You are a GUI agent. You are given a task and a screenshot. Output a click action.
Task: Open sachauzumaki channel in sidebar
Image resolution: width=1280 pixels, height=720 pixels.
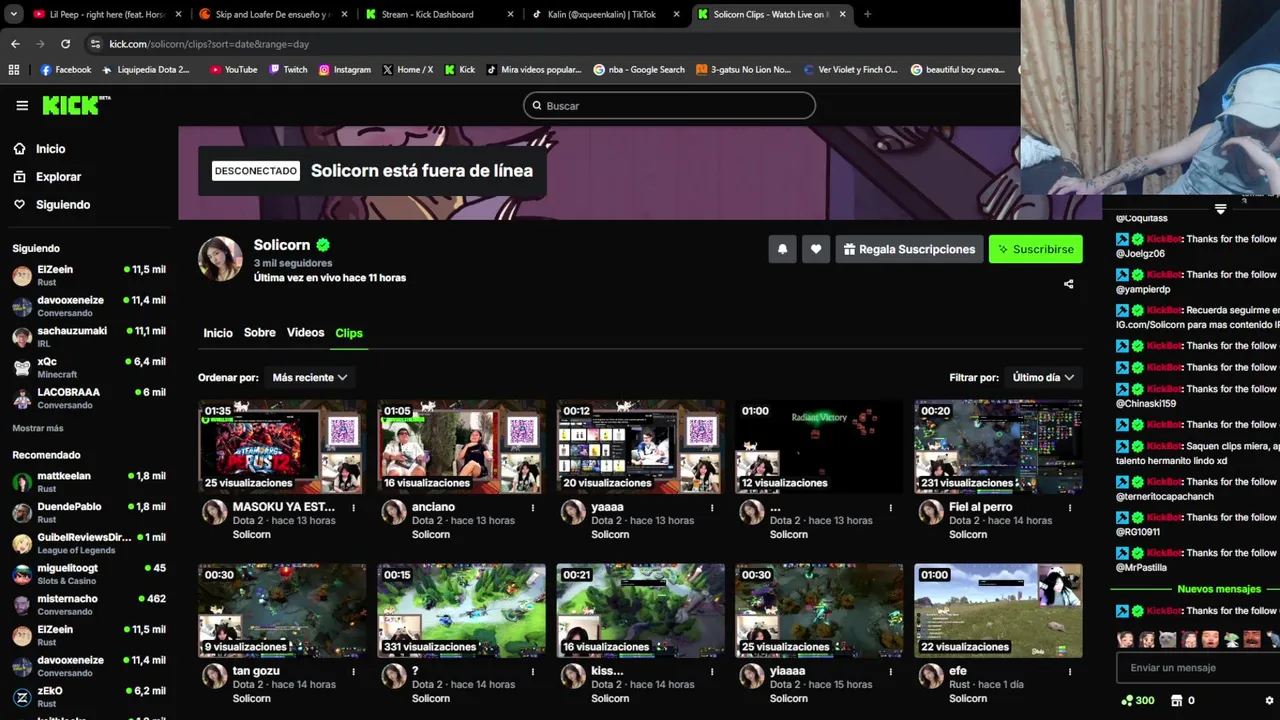tap(88, 337)
